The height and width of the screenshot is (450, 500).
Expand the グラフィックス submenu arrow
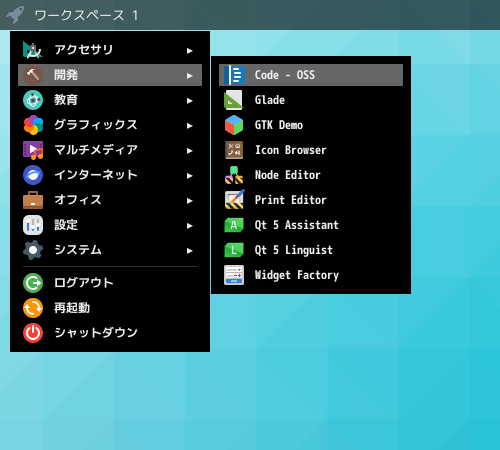(x=190, y=126)
